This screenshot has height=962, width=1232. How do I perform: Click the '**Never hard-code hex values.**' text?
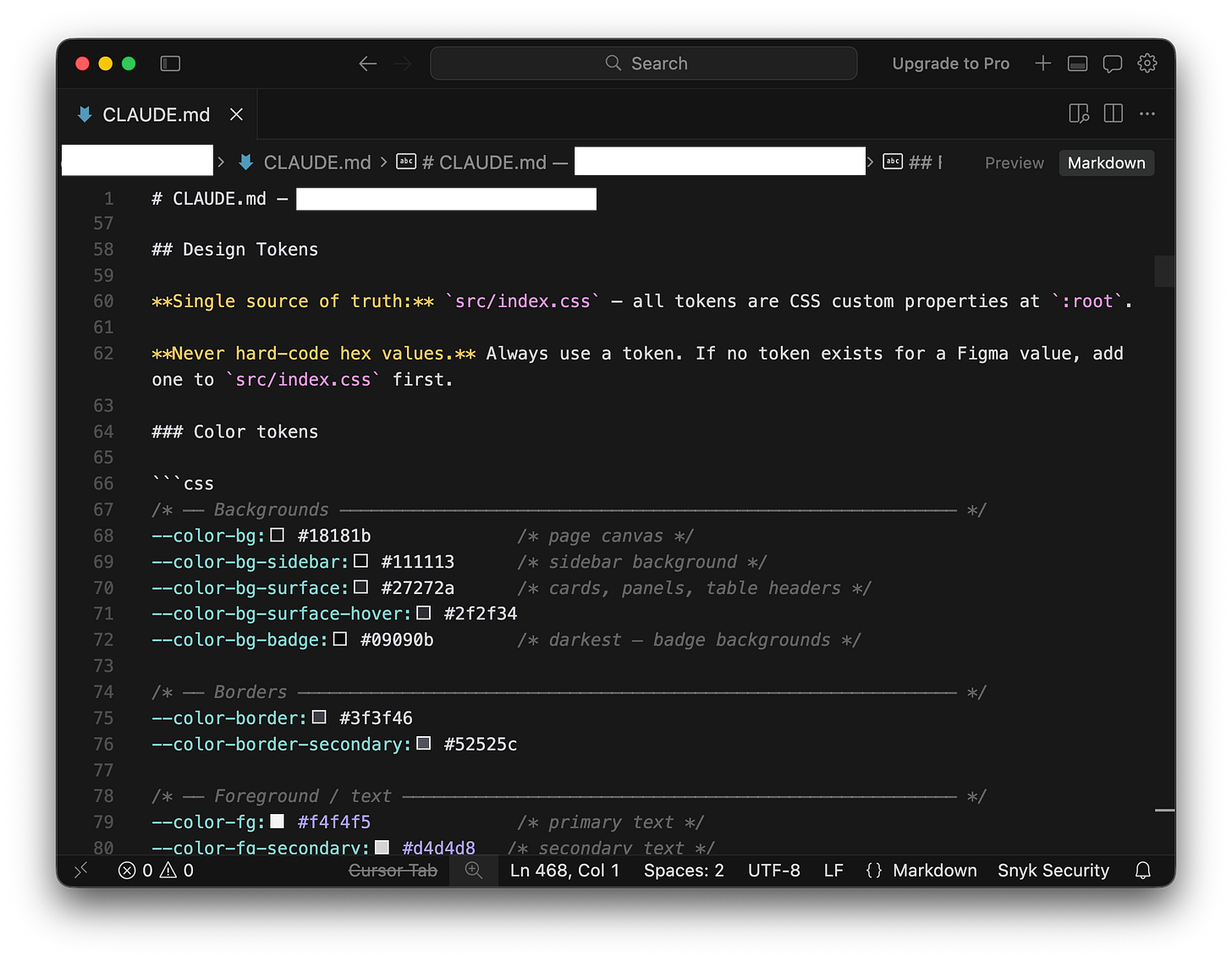(314, 353)
